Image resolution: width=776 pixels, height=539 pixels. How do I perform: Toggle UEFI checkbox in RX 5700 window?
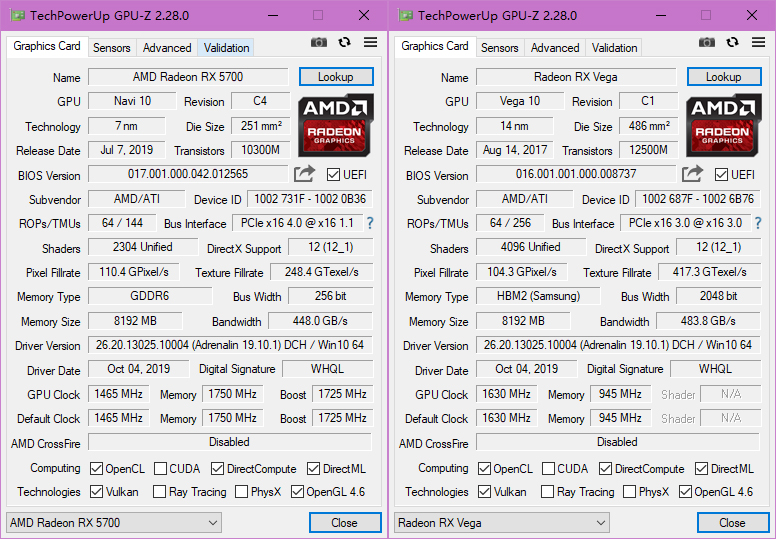[334, 175]
